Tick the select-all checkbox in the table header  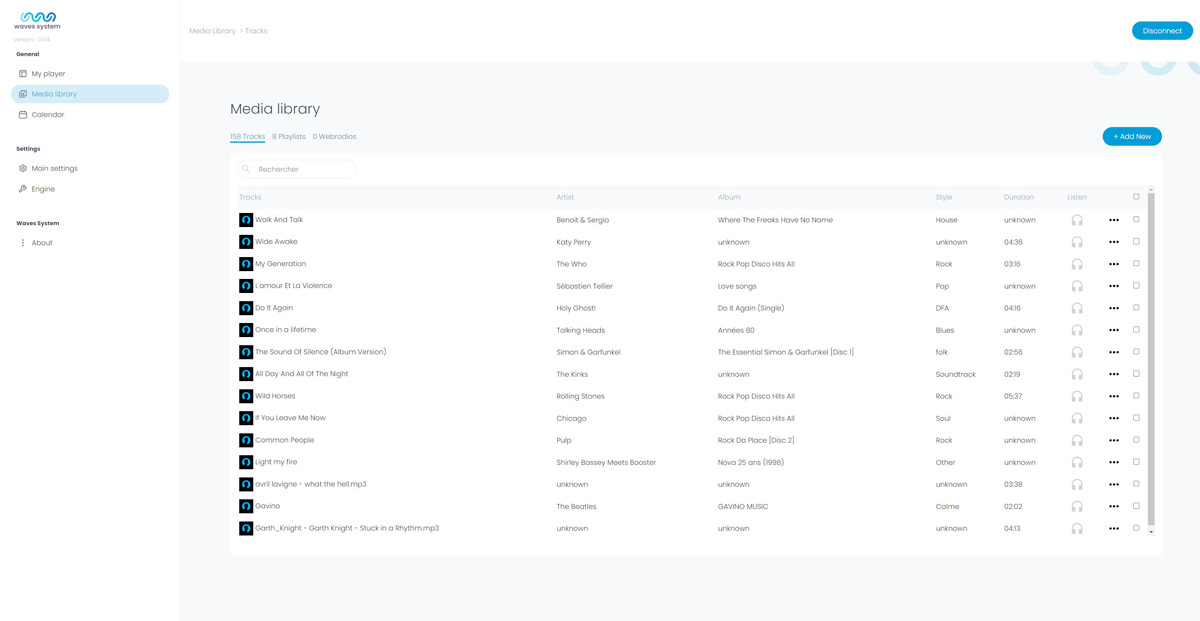pos(1136,197)
